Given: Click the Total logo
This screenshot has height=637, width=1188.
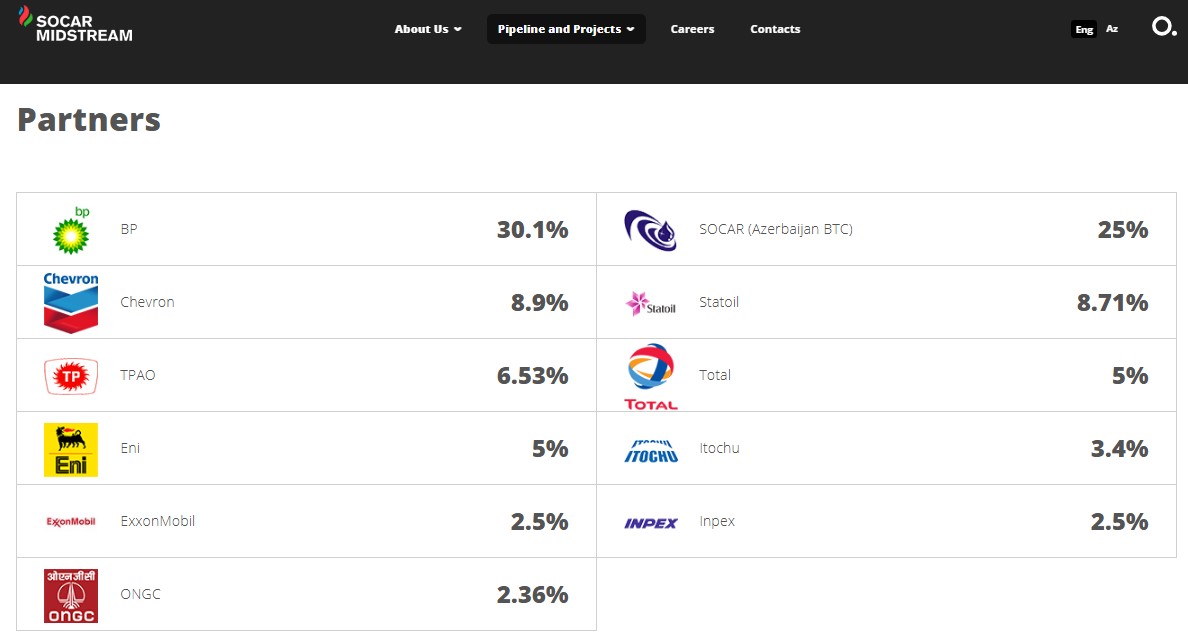Looking at the screenshot, I should tap(651, 376).
